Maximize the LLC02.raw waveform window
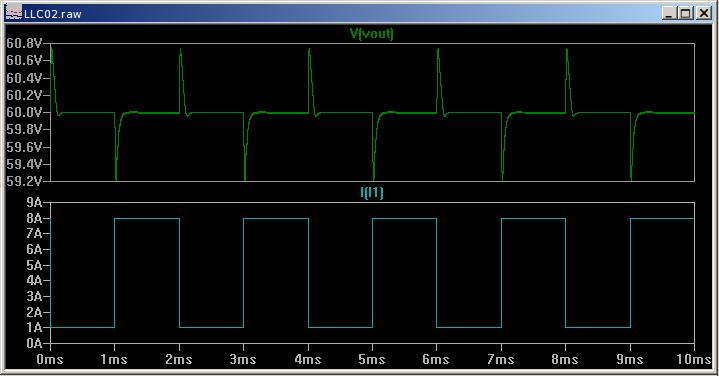Screen dimensions: 719x376 [686, 13]
